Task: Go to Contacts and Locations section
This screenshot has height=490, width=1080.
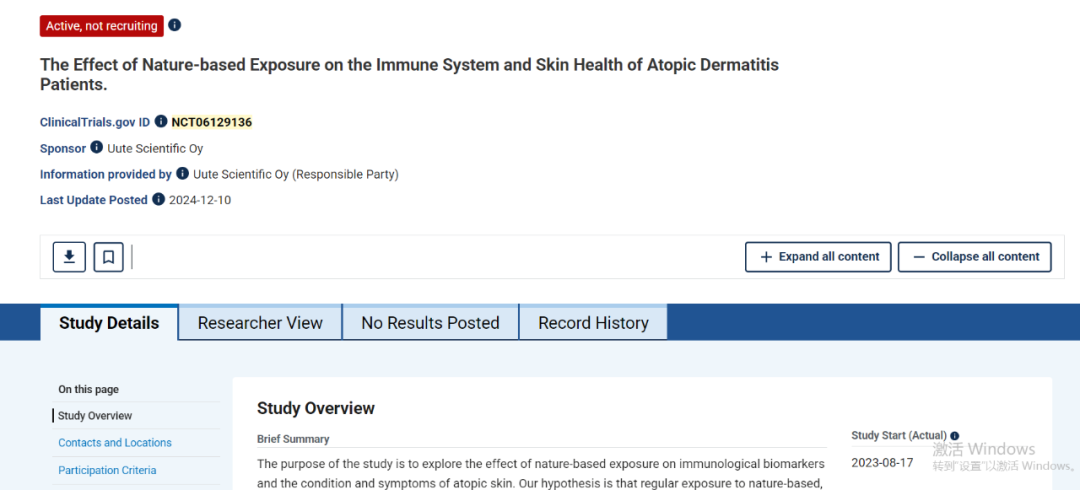Action: coord(115,443)
